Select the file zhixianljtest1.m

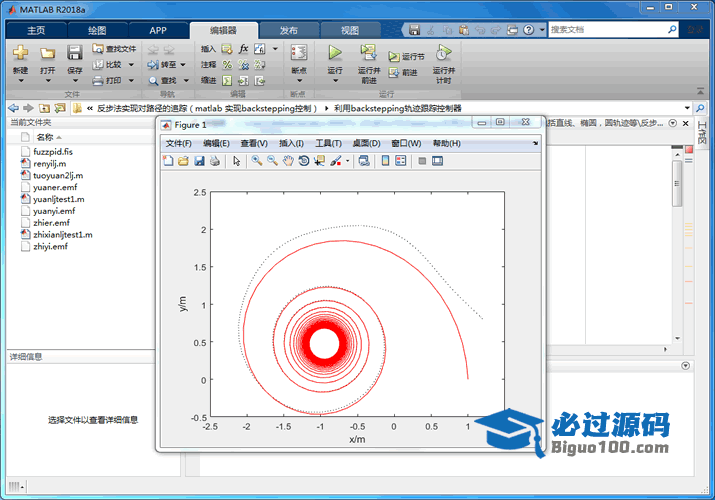click(63, 235)
